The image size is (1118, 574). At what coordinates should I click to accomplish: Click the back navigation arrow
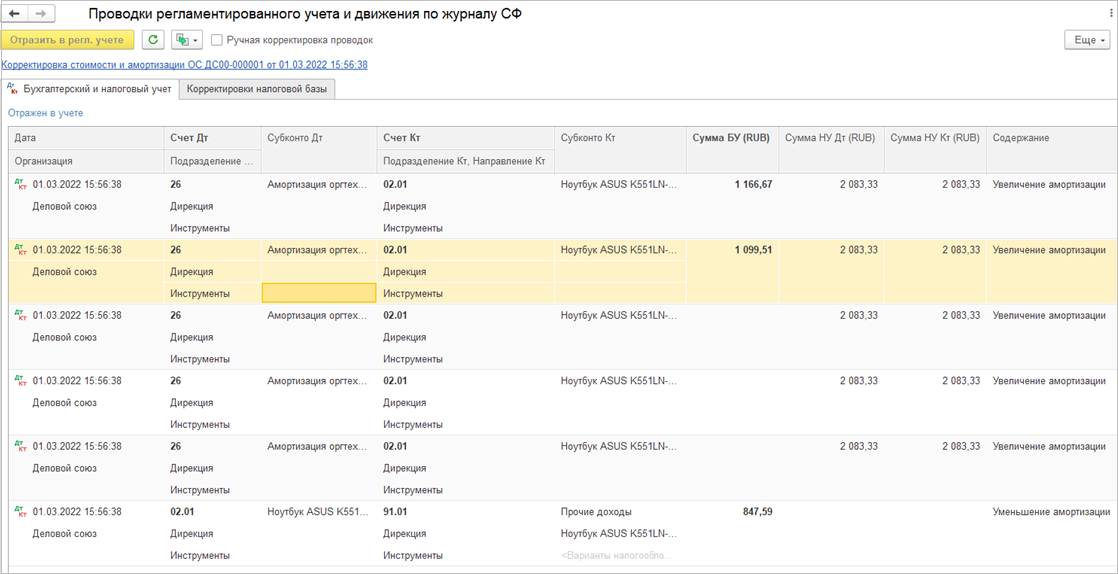(16, 14)
